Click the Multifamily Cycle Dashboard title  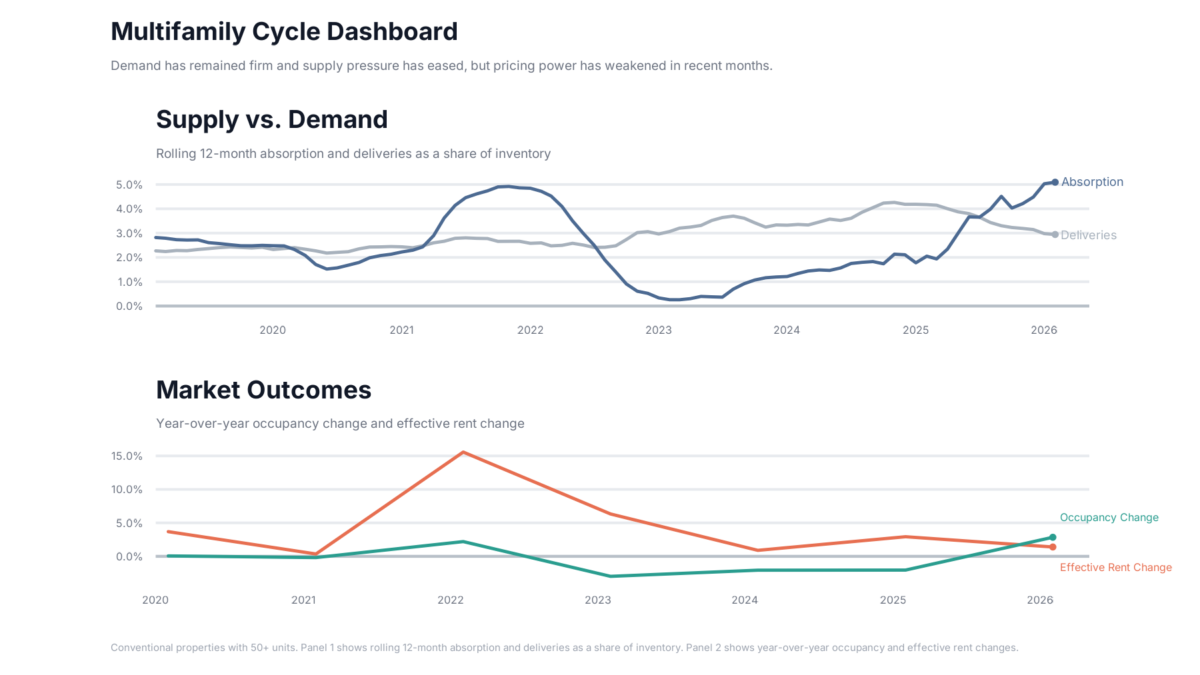[284, 31]
